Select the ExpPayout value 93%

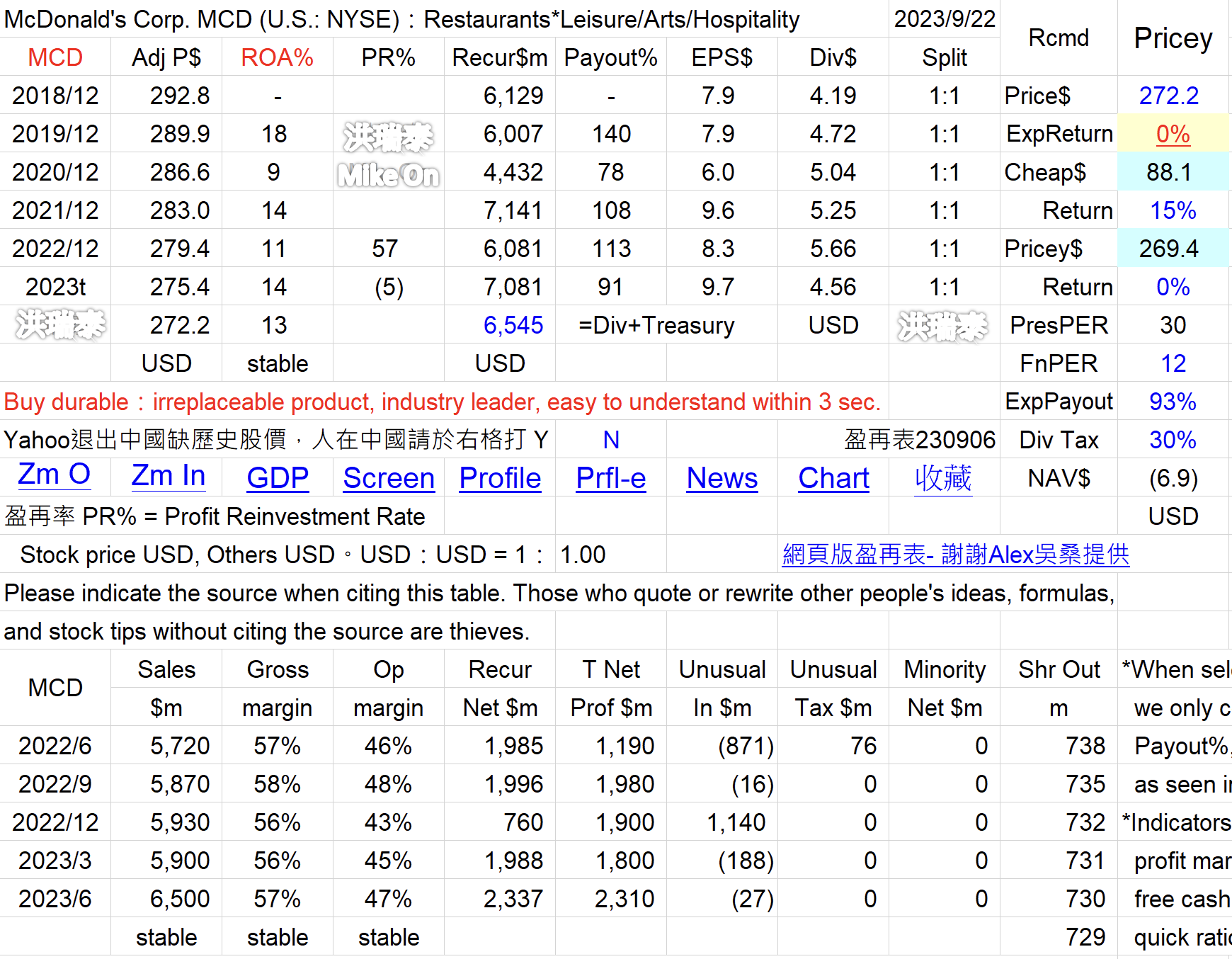(1173, 402)
